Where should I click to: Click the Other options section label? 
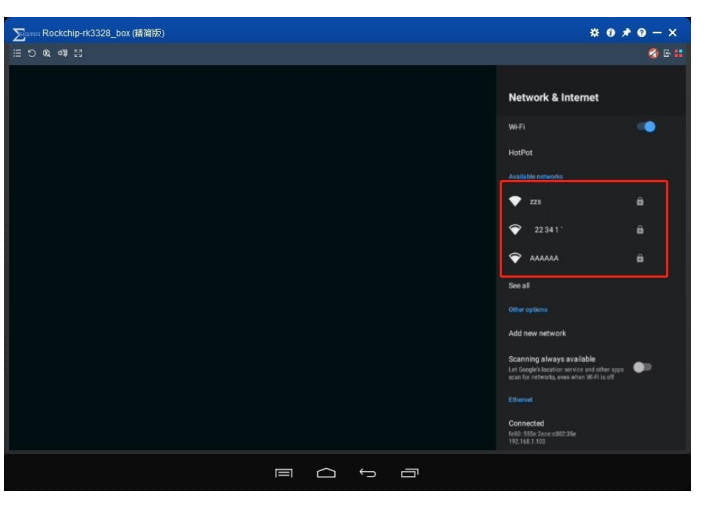(x=528, y=310)
